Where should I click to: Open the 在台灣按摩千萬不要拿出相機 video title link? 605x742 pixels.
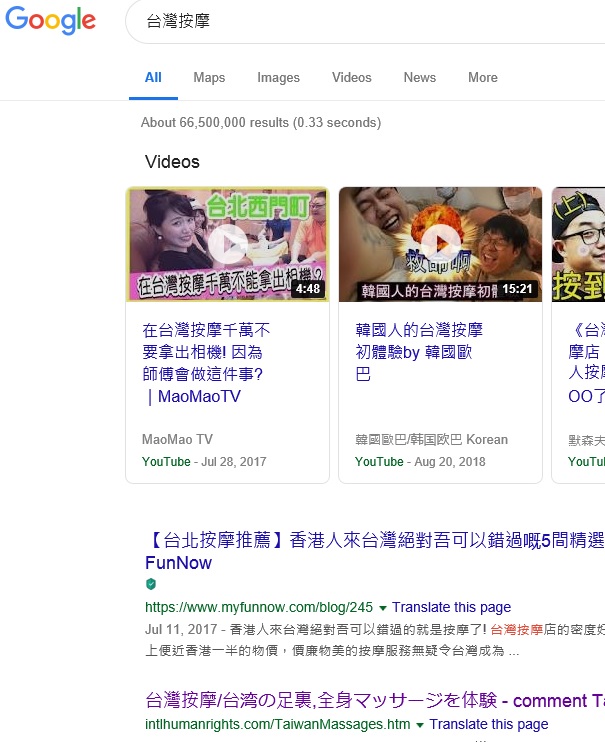point(206,363)
